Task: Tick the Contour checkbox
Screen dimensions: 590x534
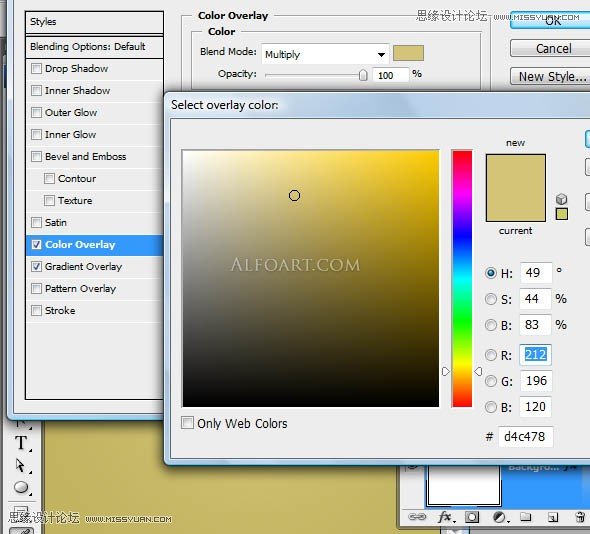Action: (49, 178)
